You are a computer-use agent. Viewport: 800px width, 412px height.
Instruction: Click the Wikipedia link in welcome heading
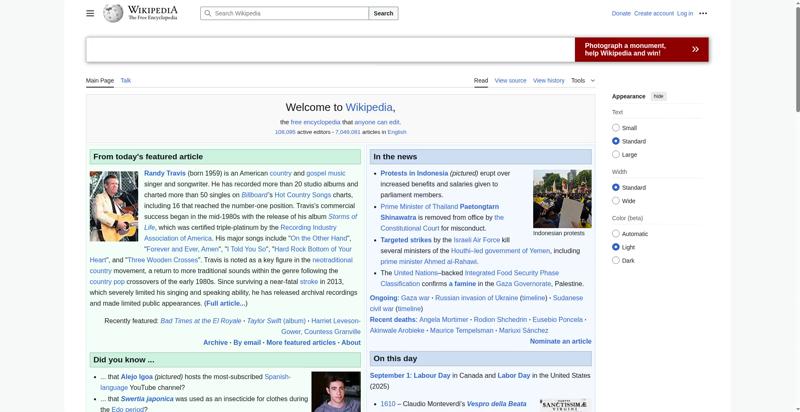pos(369,107)
